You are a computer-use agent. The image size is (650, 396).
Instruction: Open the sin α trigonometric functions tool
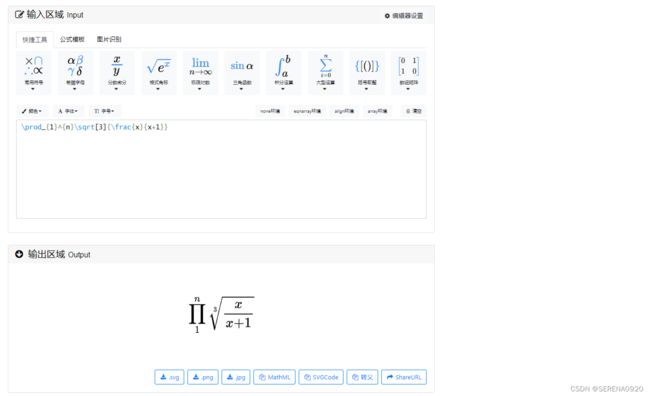(x=242, y=73)
